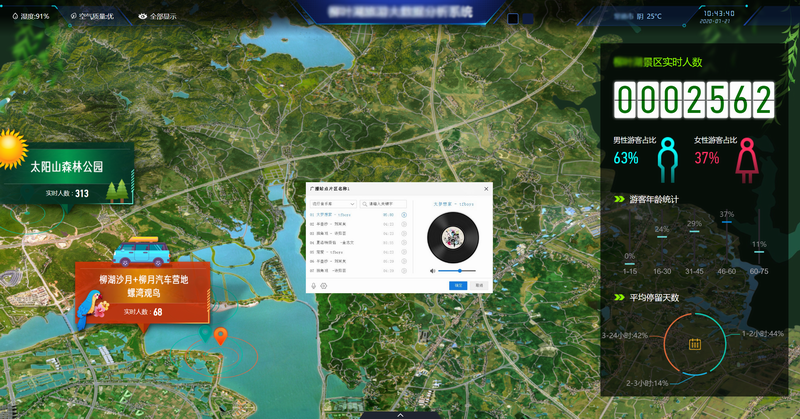Toggle play button on first song row

(x=404, y=215)
